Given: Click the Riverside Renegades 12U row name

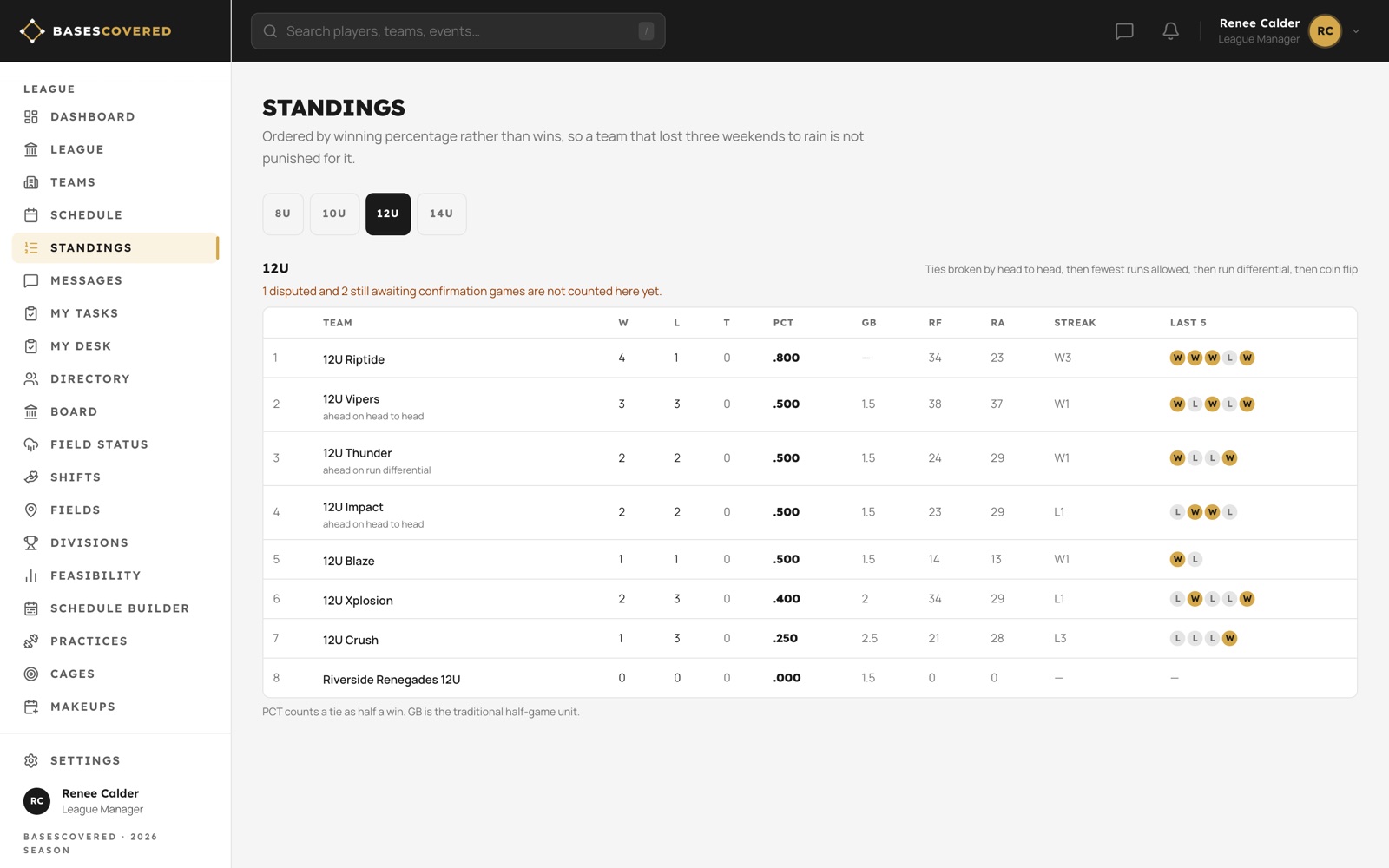Looking at the screenshot, I should click(392, 680).
